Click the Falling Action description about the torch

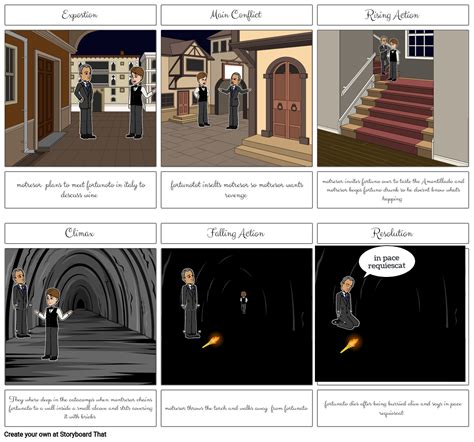click(x=237, y=408)
